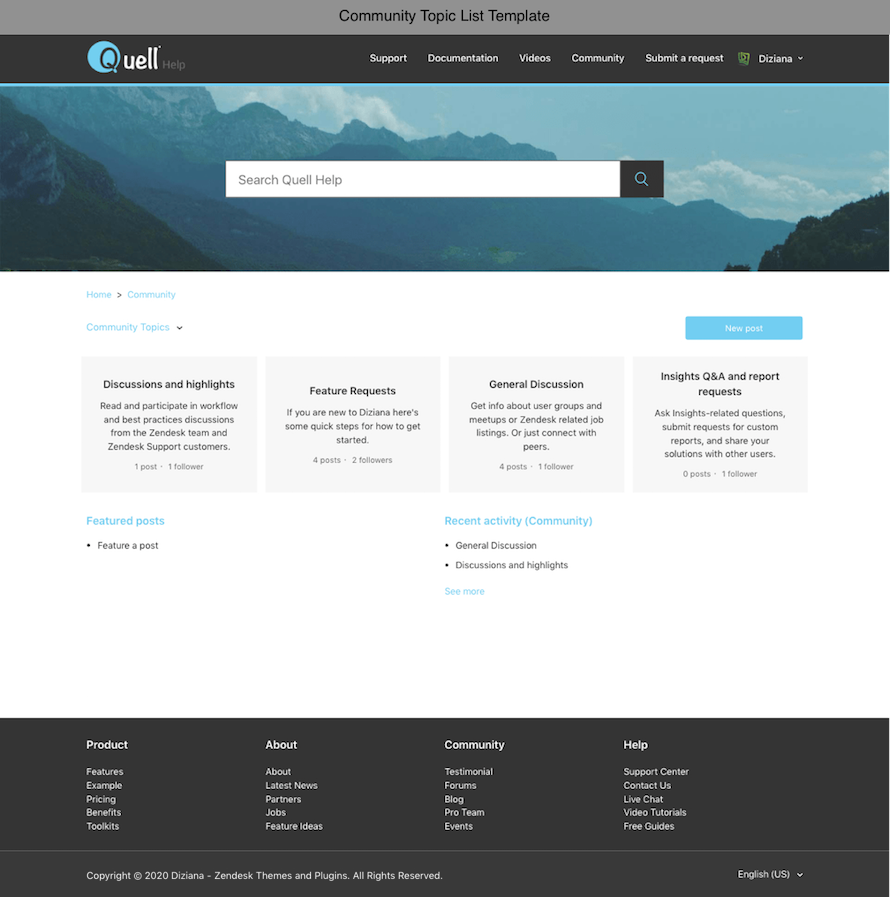
Task: Focus the Search Quell Help field
Action: pos(422,179)
